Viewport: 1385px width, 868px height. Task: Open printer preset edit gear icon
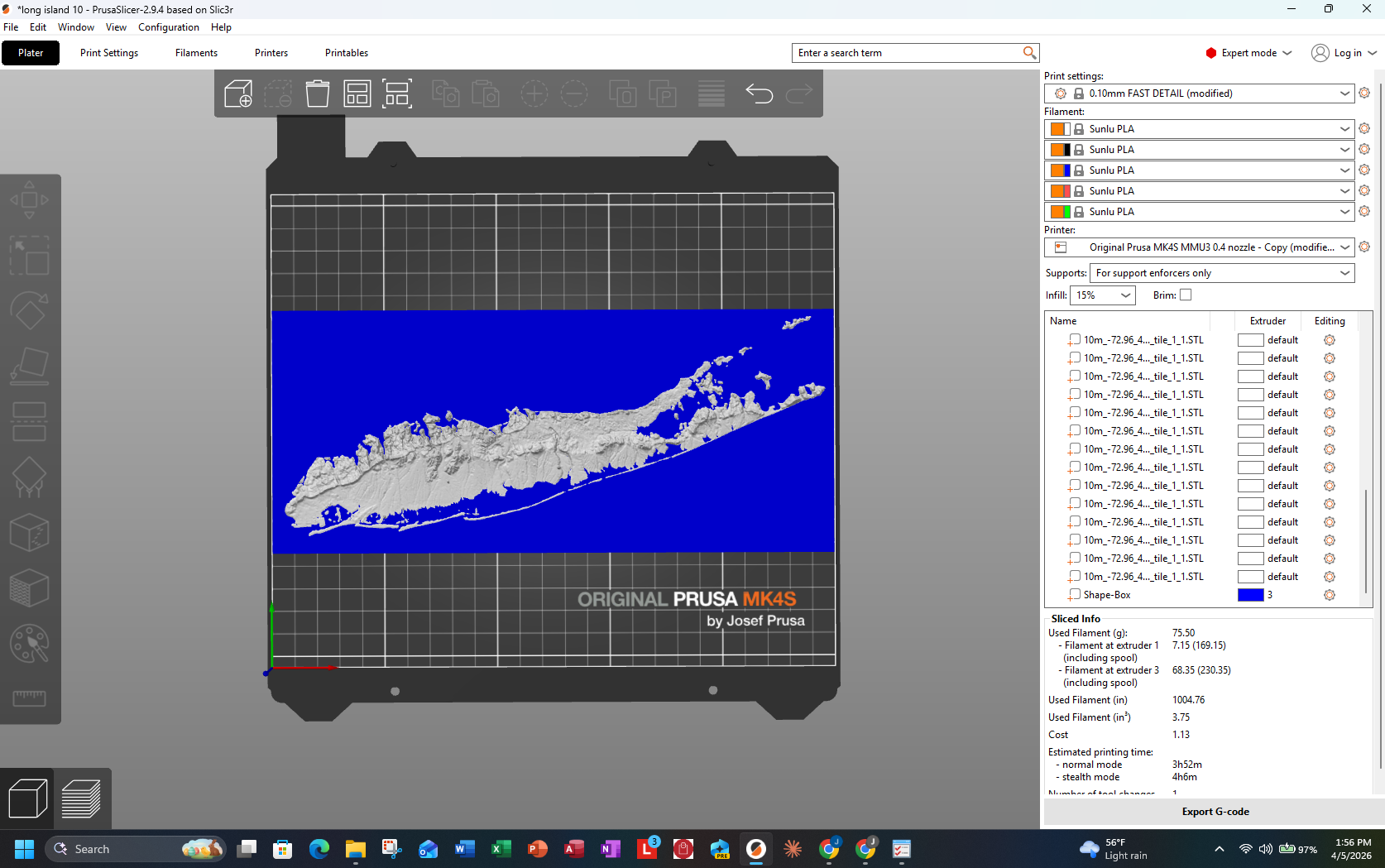coord(1364,247)
